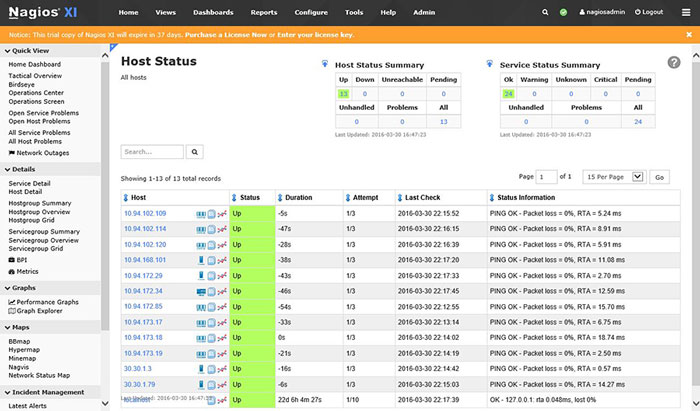This screenshot has height=411, width=700.
Task: Sort by Host column using the sort arrows
Action: 124,198
